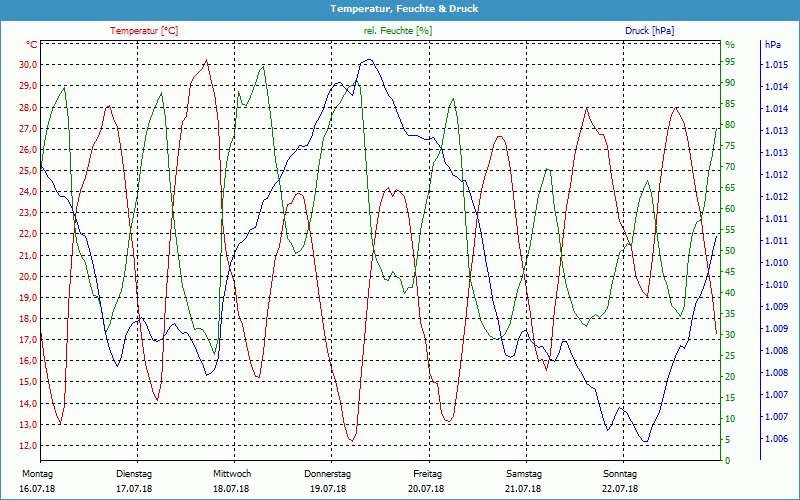
Task: Click the 'Montag' day label
Action: (38, 474)
